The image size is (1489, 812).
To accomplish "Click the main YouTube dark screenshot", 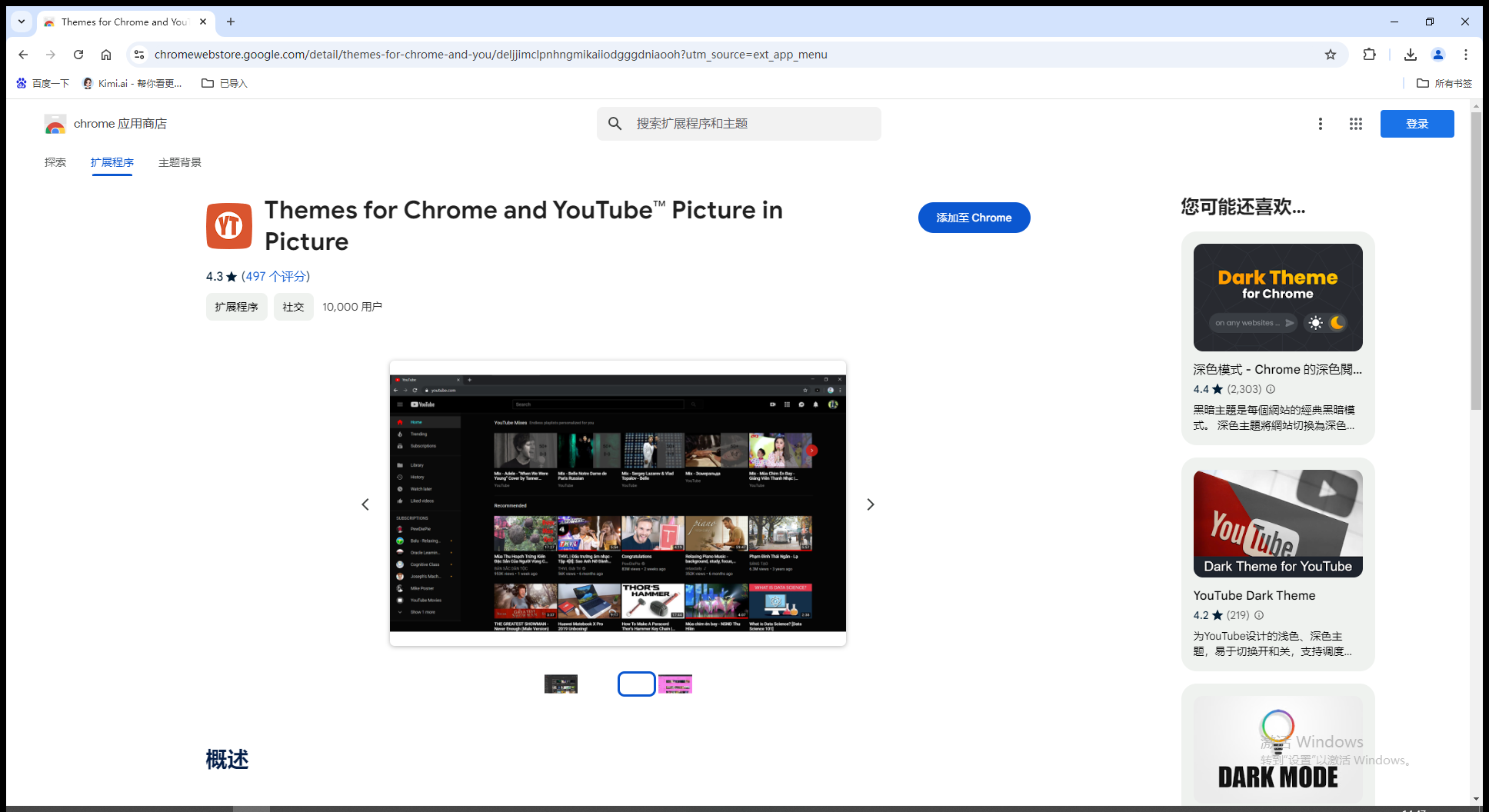I will click(x=618, y=504).
